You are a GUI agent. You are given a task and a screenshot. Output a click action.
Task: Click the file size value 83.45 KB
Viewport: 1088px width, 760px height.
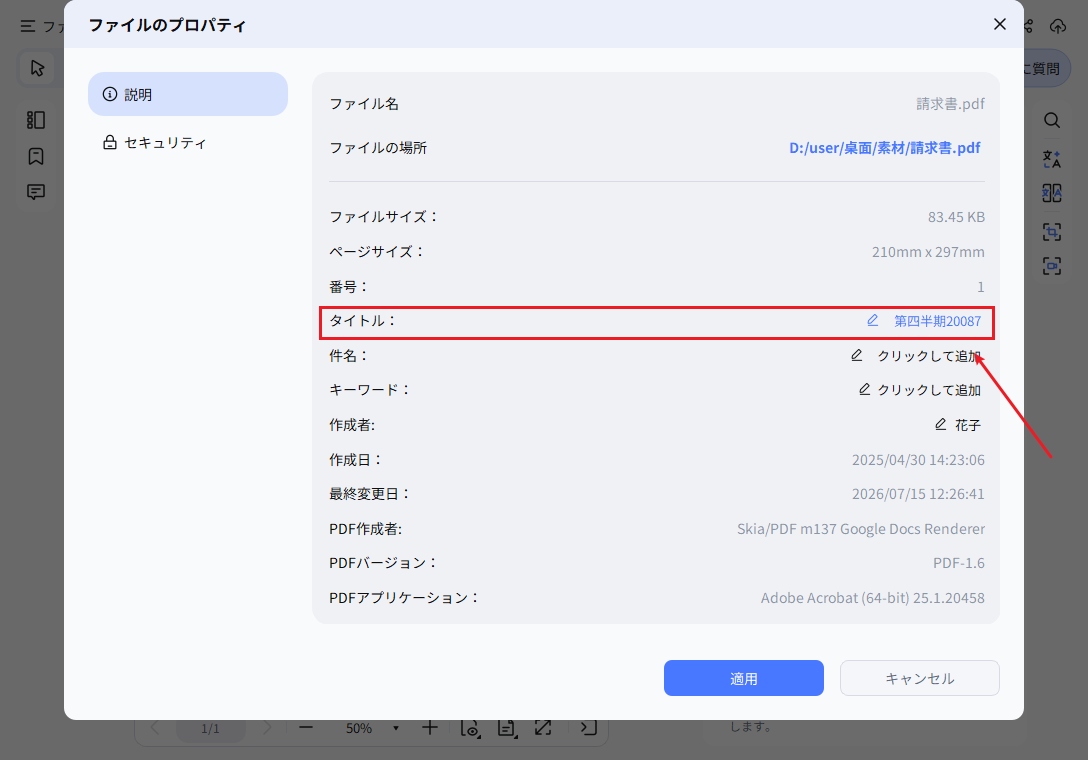[x=956, y=217]
